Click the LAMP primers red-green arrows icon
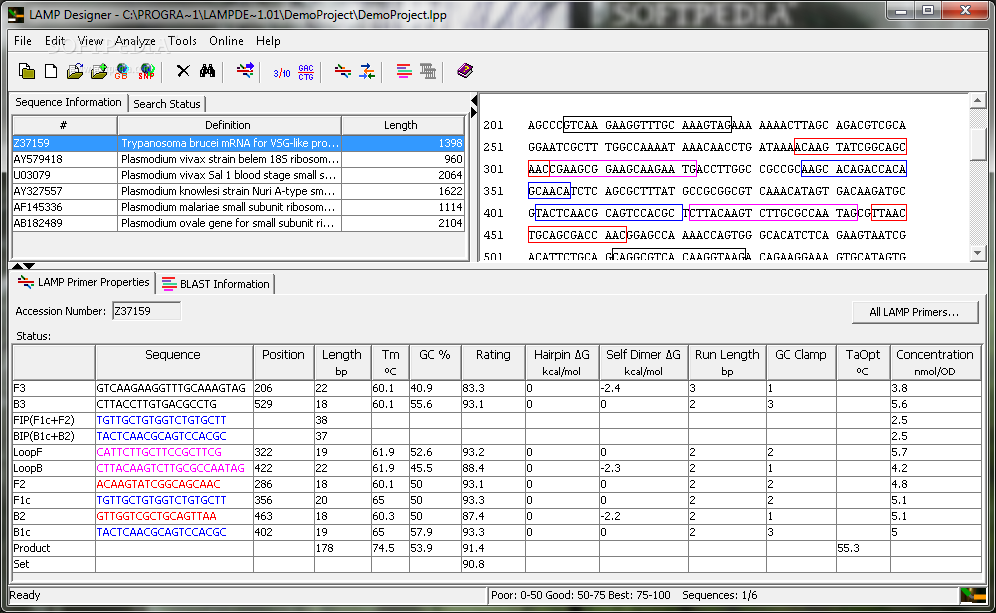Image resolution: width=996 pixels, height=613 pixels. [x=343, y=71]
